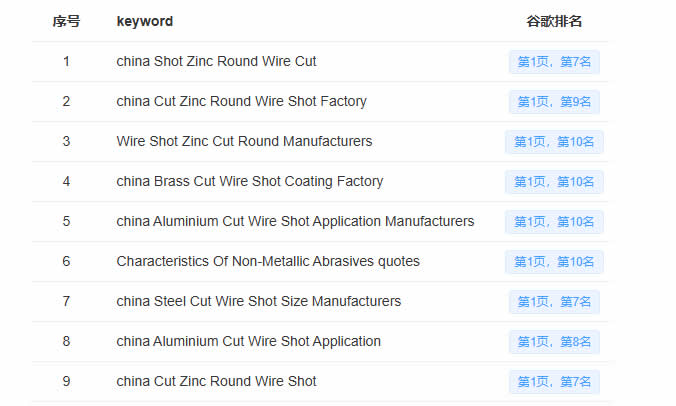Screen dimensions: 676x406
Task: Open rank badge for Non-Metallic Abrasives row
Action: (554, 262)
